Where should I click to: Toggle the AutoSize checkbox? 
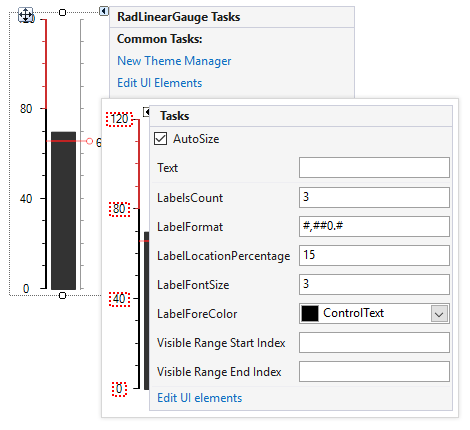click(160, 138)
